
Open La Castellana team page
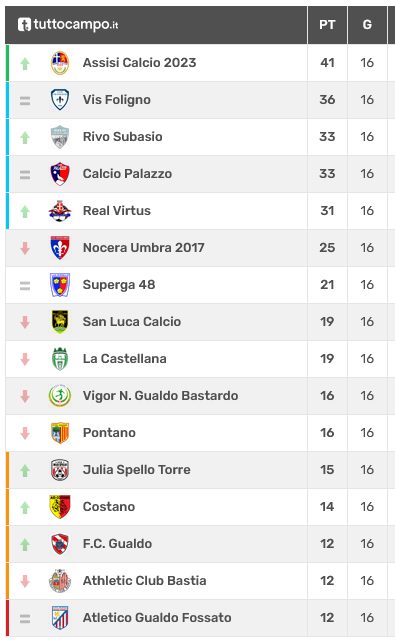pyautogui.click(x=124, y=359)
